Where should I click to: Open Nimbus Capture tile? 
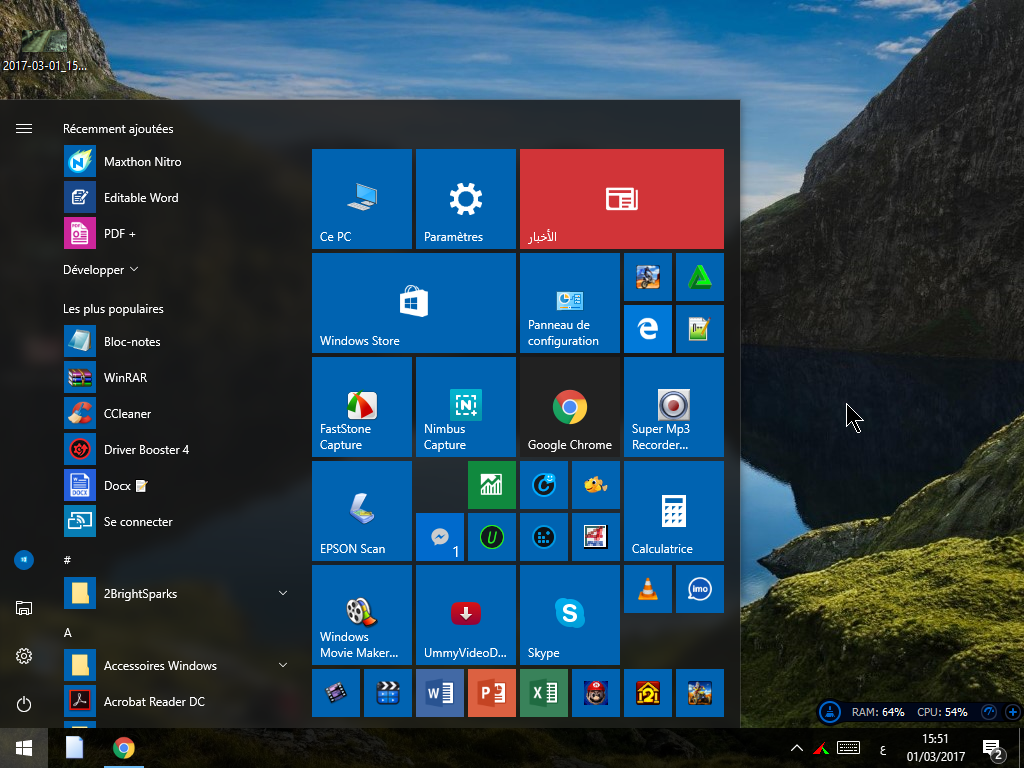(466, 407)
